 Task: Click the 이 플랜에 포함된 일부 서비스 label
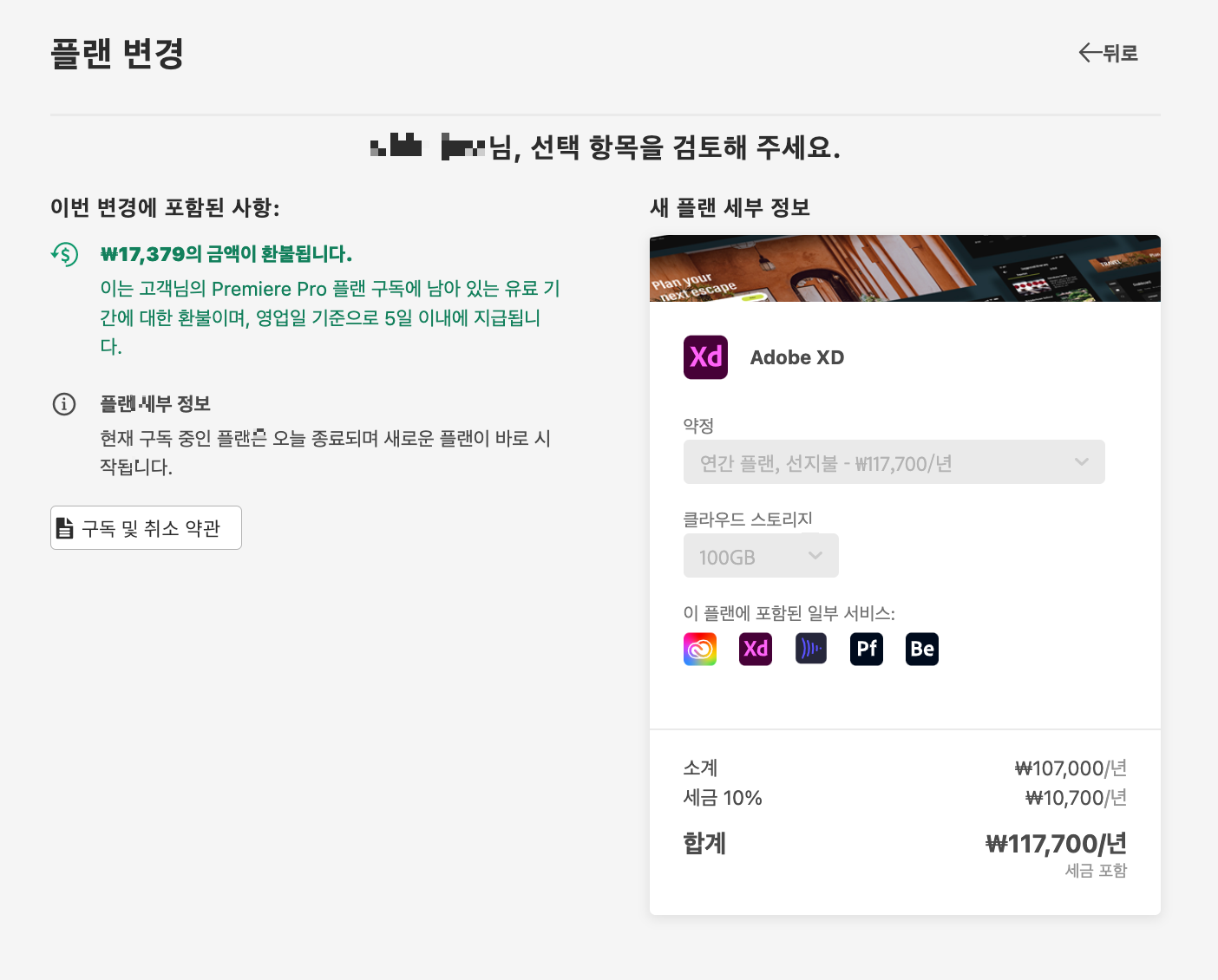click(x=789, y=613)
